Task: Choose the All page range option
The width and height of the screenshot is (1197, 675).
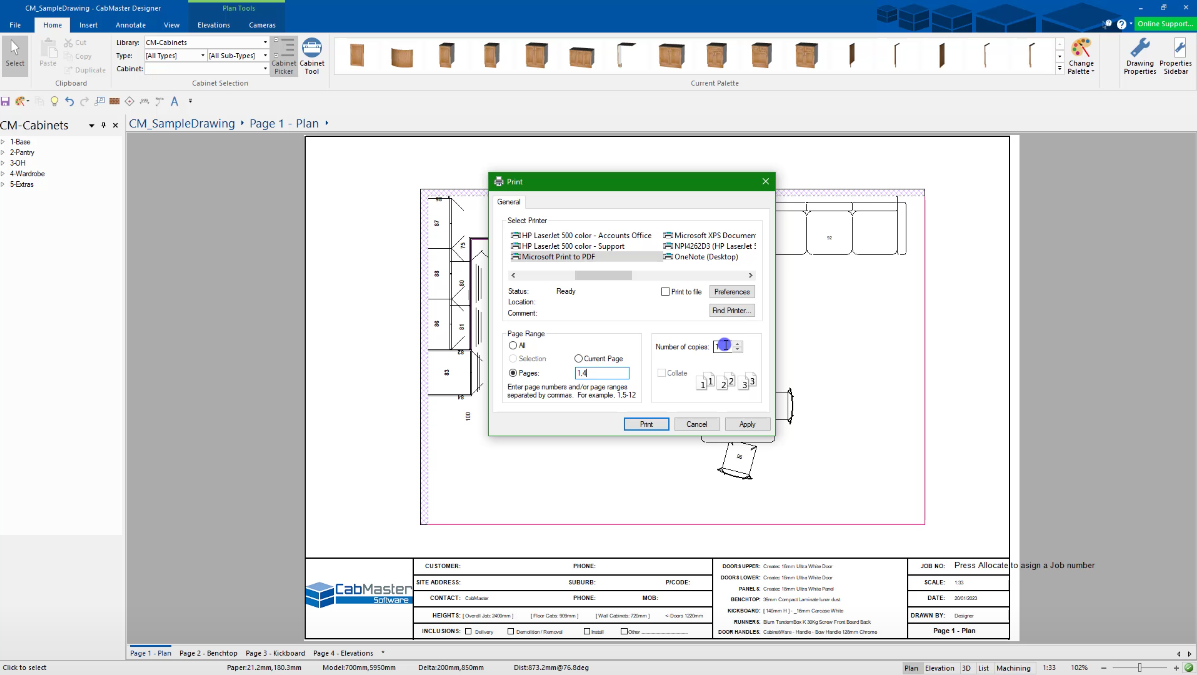Action: (513, 345)
